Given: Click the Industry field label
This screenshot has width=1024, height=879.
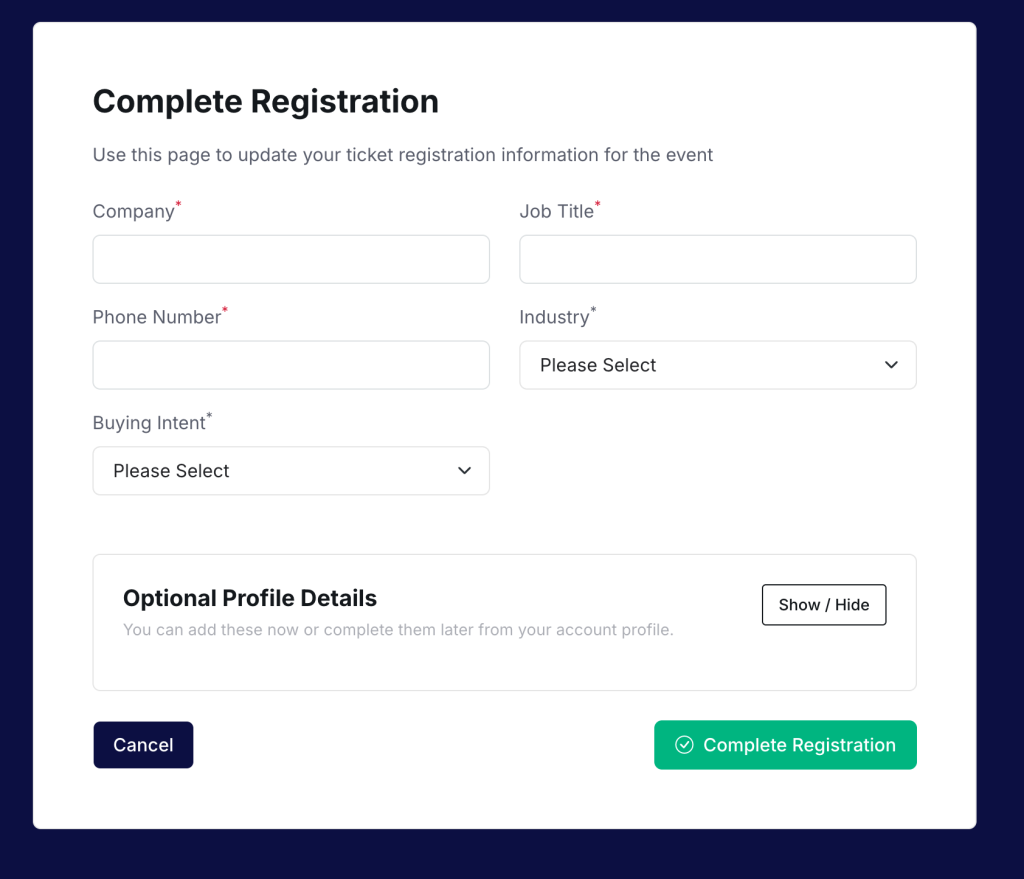Looking at the screenshot, I should tap(554, 317).
